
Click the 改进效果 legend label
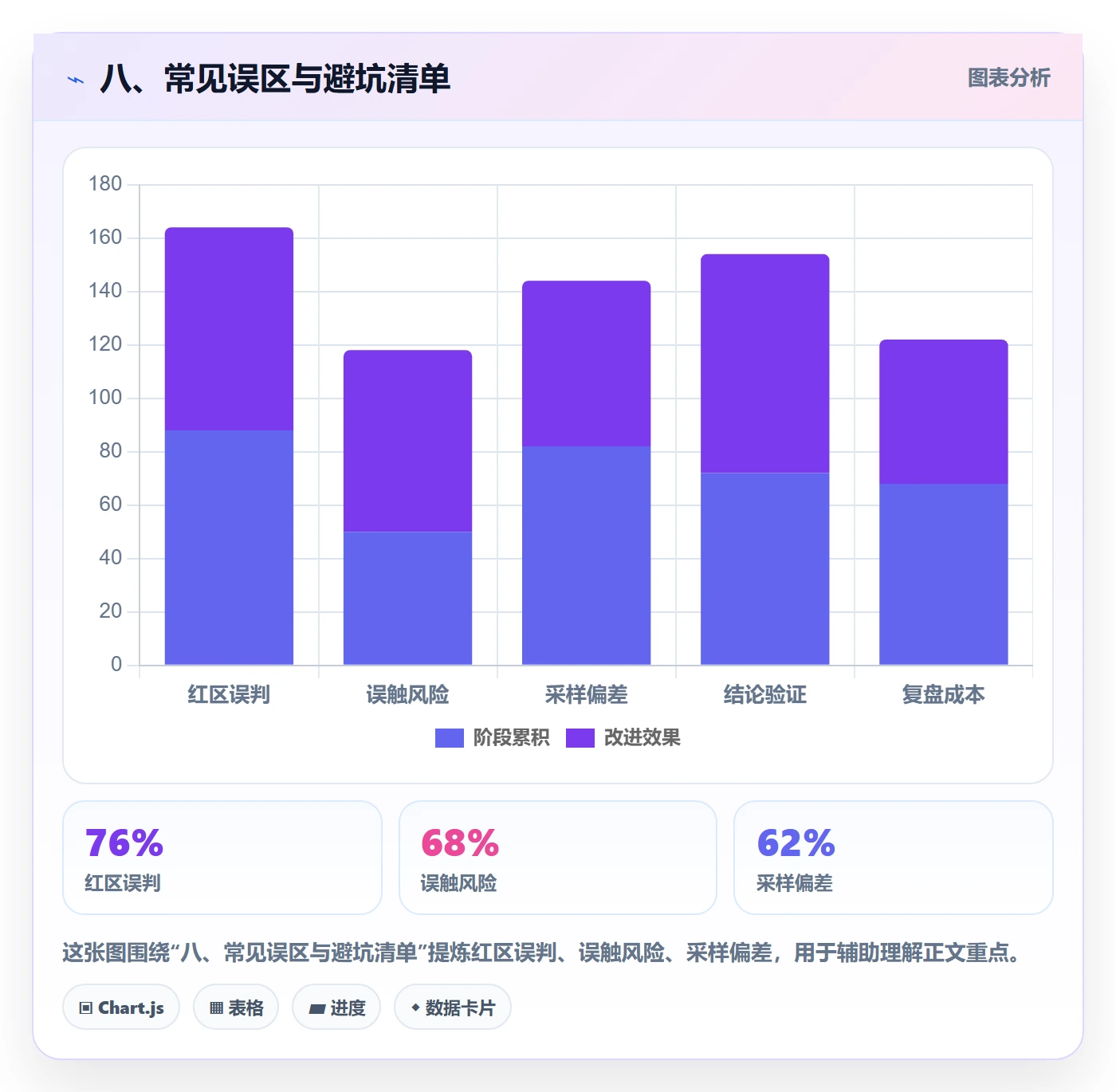point(642,738)
